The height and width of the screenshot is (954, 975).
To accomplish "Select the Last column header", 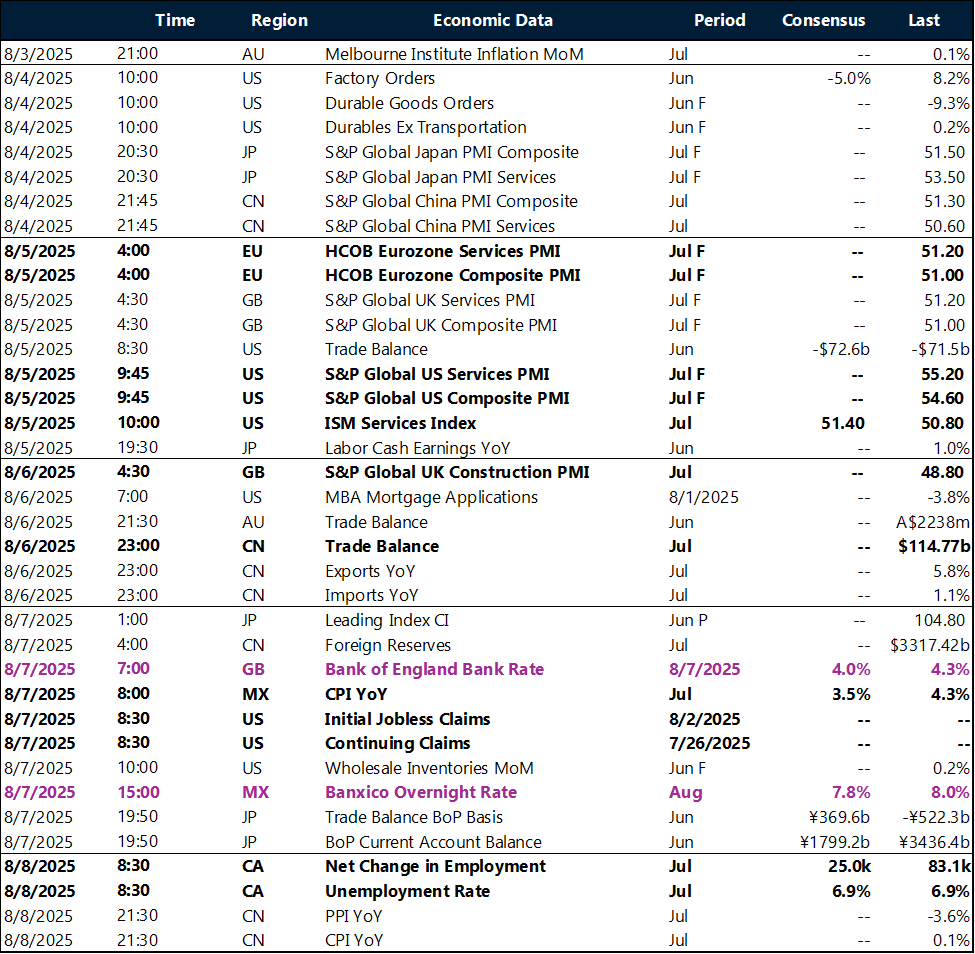I will tap(923, 20).
